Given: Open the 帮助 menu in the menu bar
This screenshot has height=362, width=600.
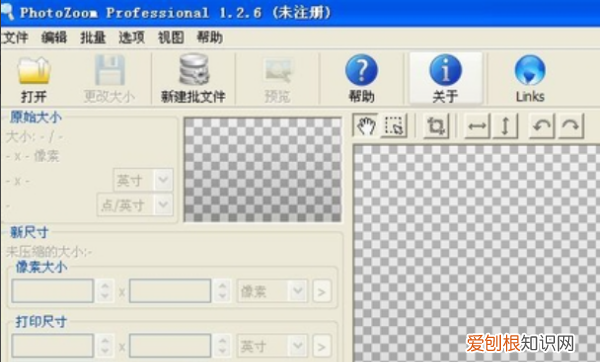Looking at the screenshot, I should coord(210,38).
